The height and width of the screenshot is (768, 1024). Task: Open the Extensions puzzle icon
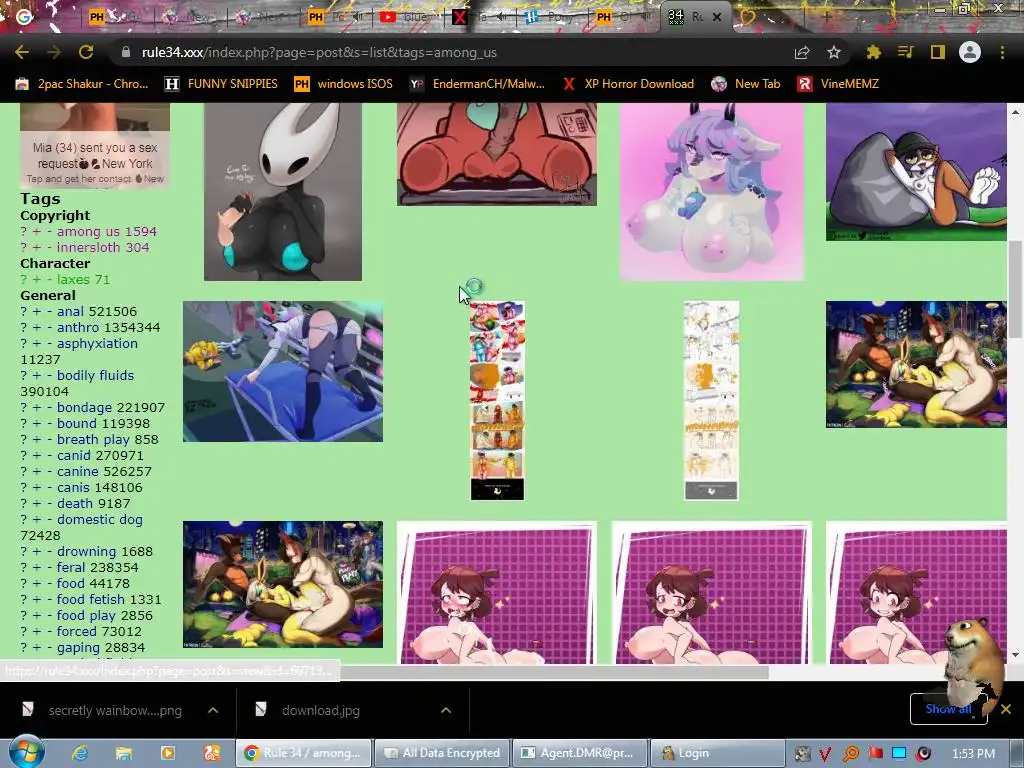873,52
